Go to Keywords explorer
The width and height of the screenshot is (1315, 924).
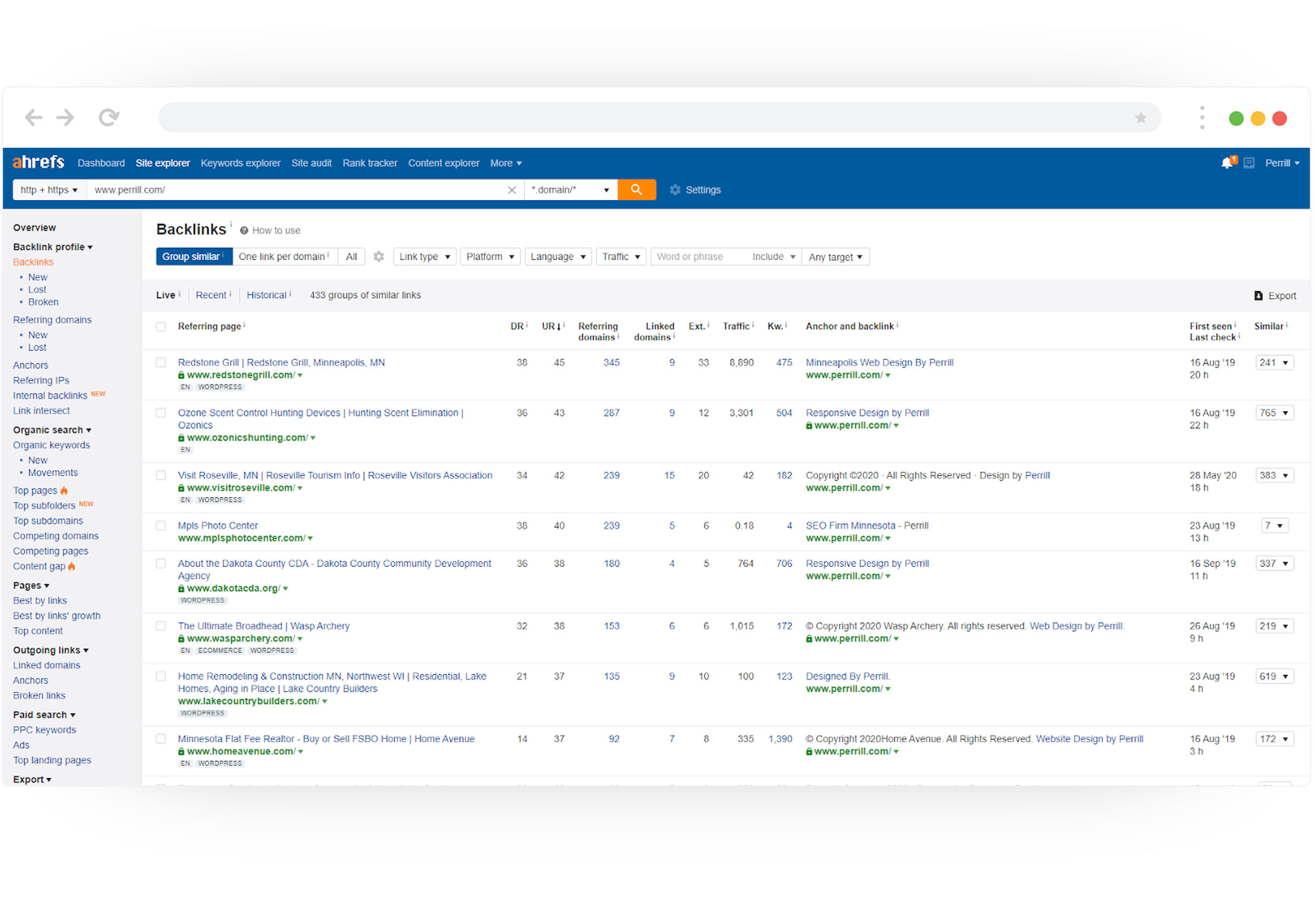click(x=241, y=163)
